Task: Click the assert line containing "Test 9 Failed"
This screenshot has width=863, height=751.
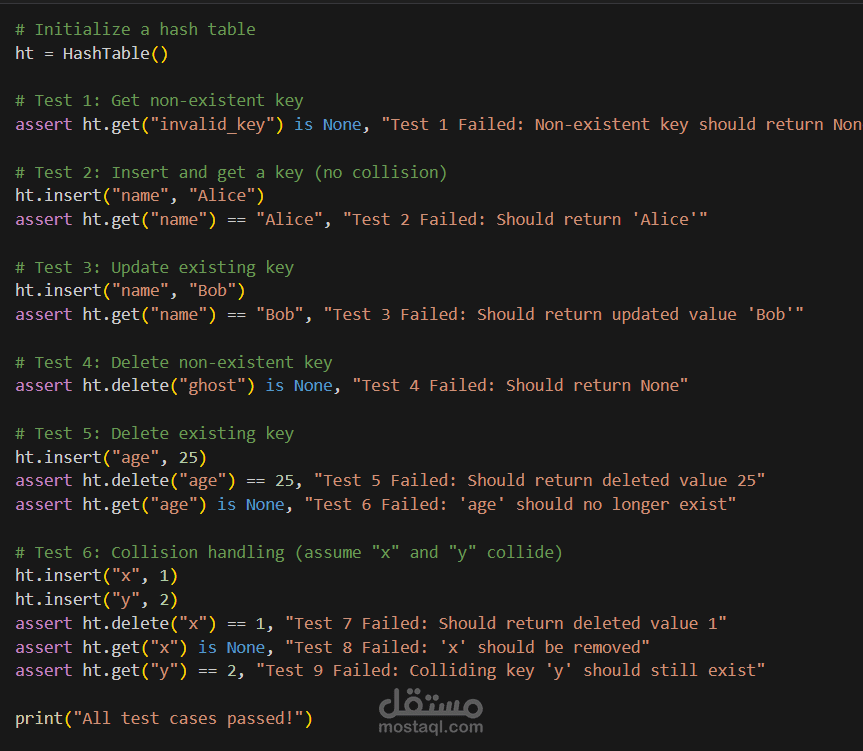Action: click(x=390, y=671)
